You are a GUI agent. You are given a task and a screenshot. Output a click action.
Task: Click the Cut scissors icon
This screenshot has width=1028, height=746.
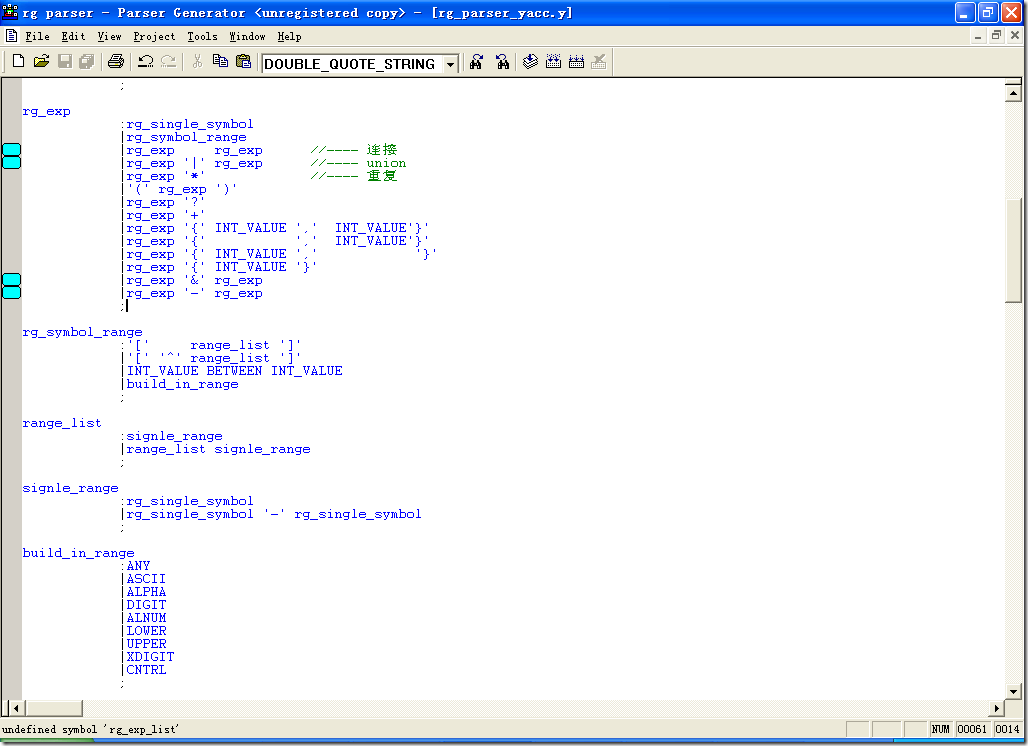(197, 62)
